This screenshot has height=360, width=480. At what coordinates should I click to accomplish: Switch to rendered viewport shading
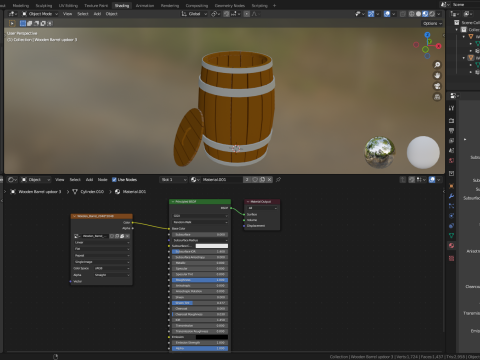pyautogui.click(x=432, y=14)
